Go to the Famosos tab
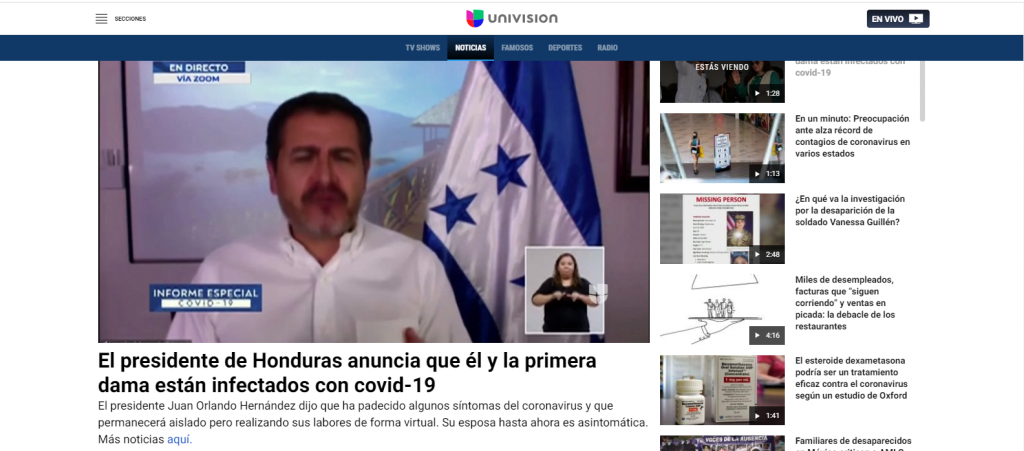1024x451 pixels. (517, 48)
